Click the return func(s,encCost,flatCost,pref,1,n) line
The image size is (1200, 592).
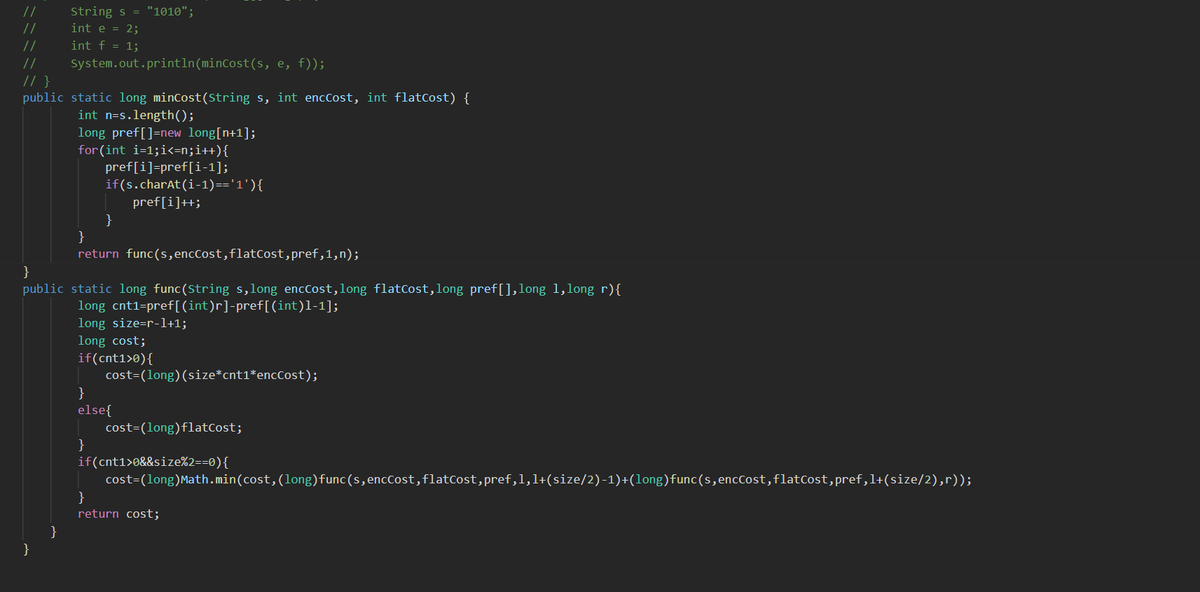(x=219, y=253)
